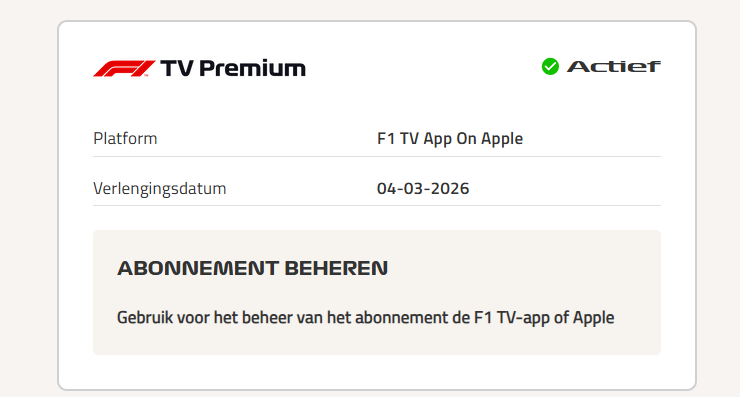This screenshot has height=397, width=740.
Task: Click the Platform row label
Action: pyautogui.click(x=125, y=138)
